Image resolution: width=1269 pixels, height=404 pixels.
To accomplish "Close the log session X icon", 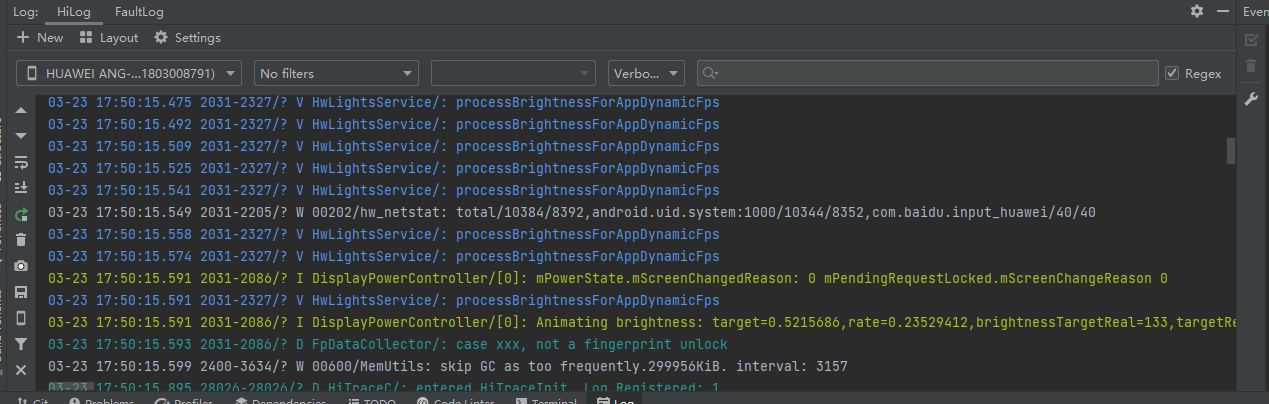I will [21, 370].
